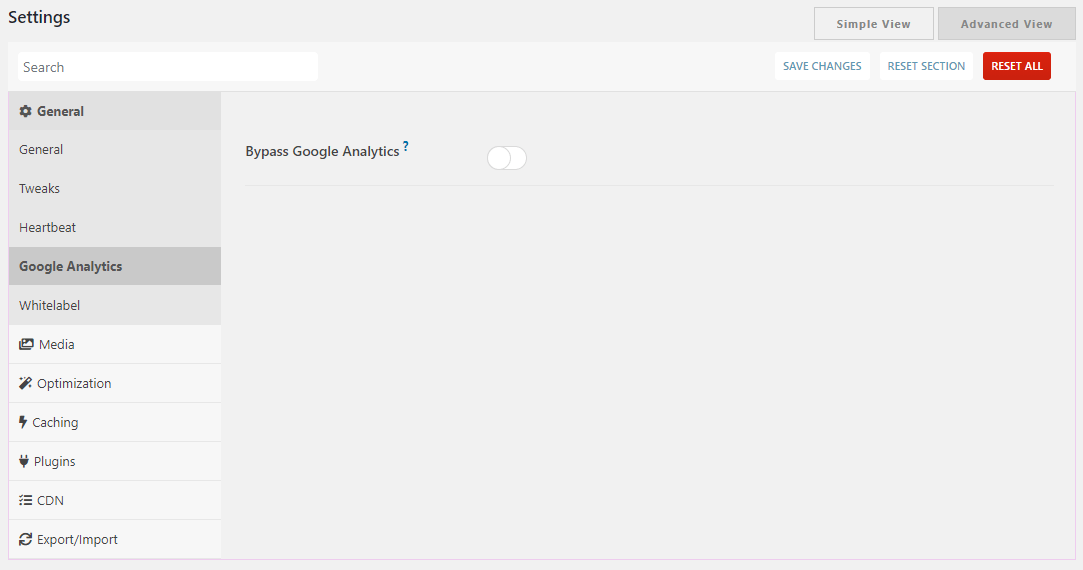Focus the settings Search field
The image size is (1083, 570).
[168, 67]
